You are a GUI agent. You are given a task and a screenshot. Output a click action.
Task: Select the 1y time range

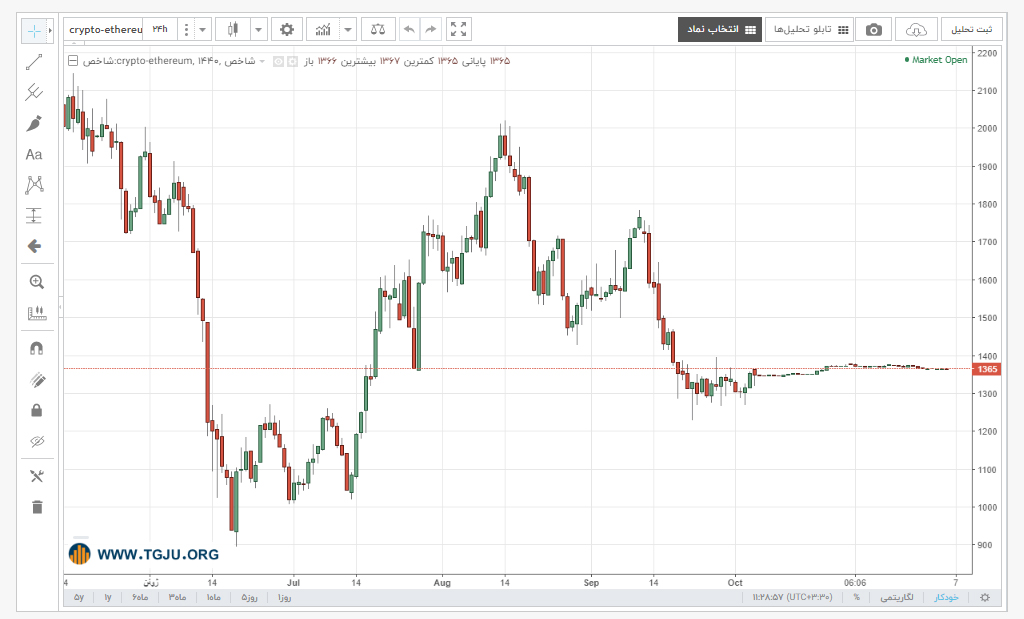point(108,597)
